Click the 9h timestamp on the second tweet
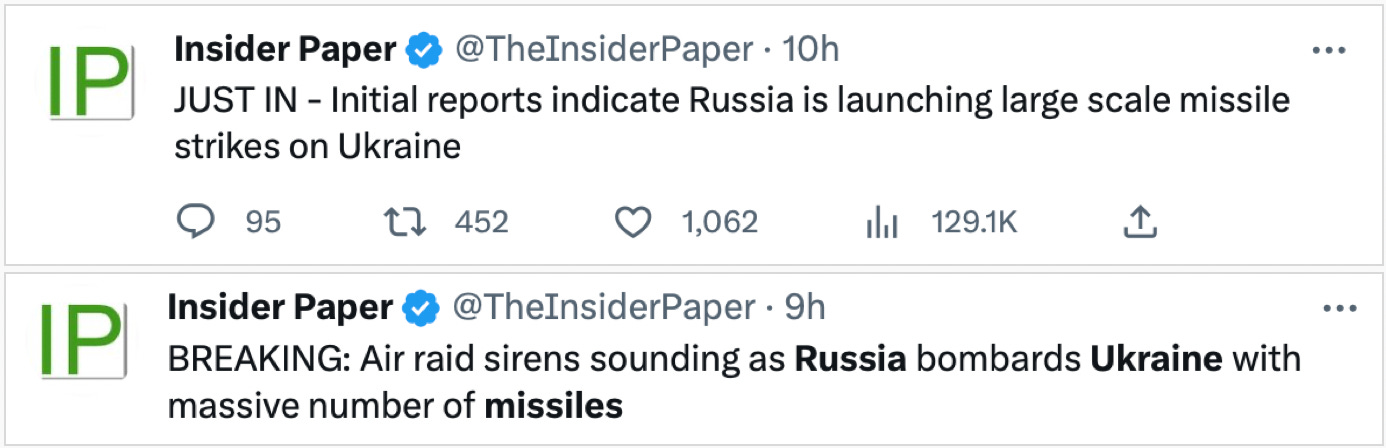 click(804, 309)
